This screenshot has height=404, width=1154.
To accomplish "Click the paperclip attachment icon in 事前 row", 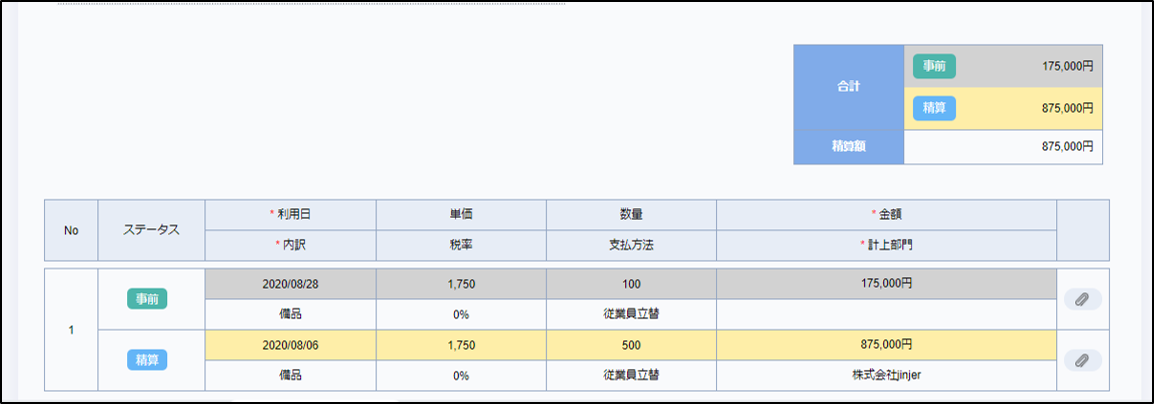I will point(1082,299).
